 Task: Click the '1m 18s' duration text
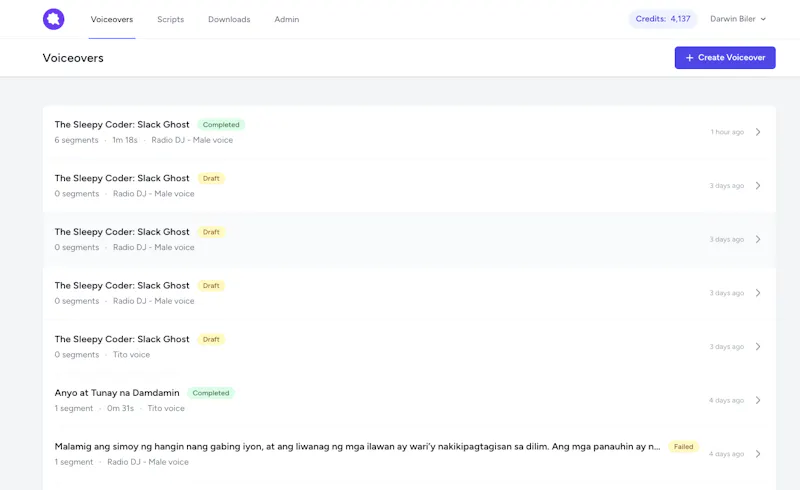coord(125,140)
